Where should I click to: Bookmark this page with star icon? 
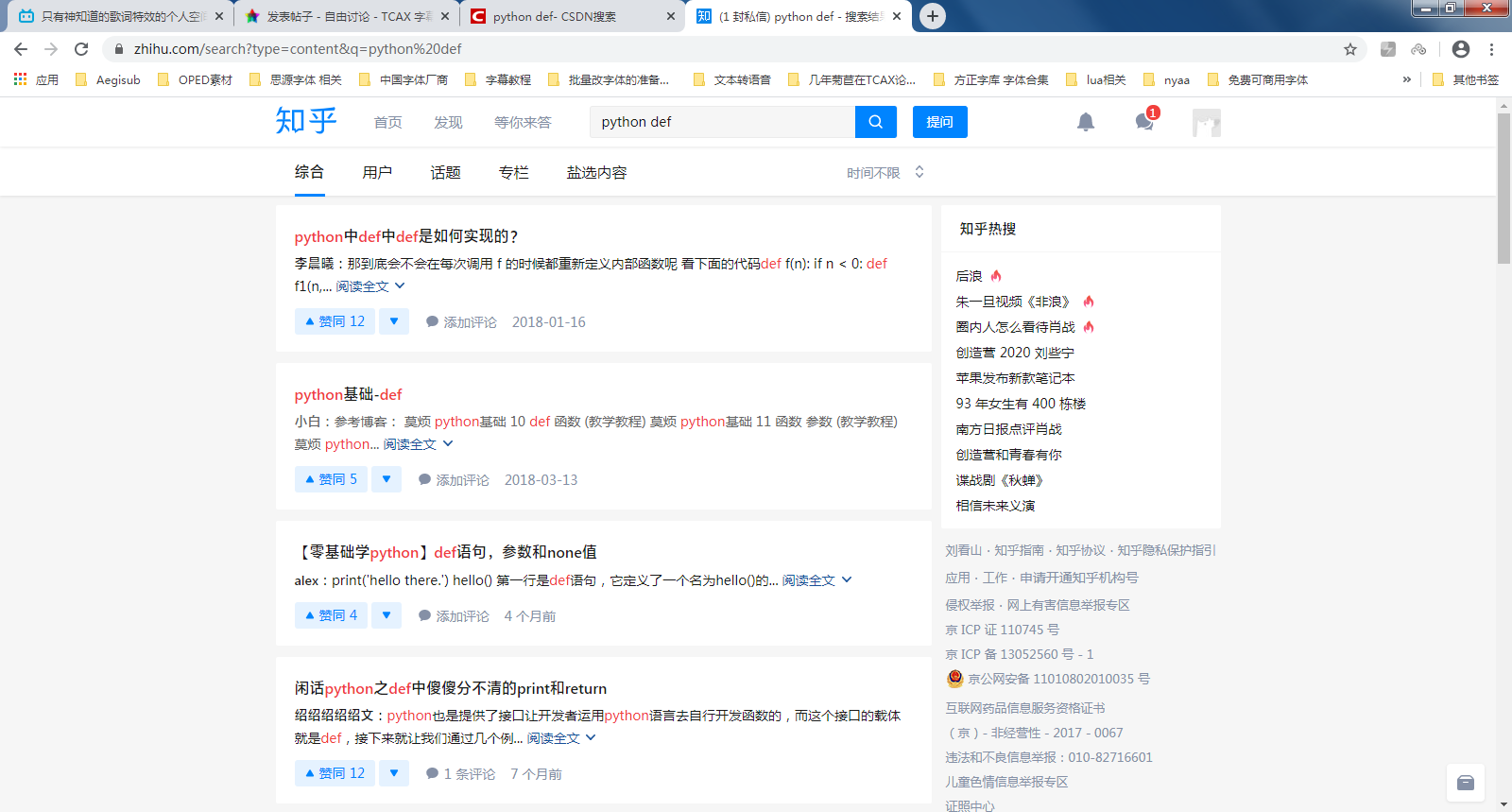coord(1350,49)
